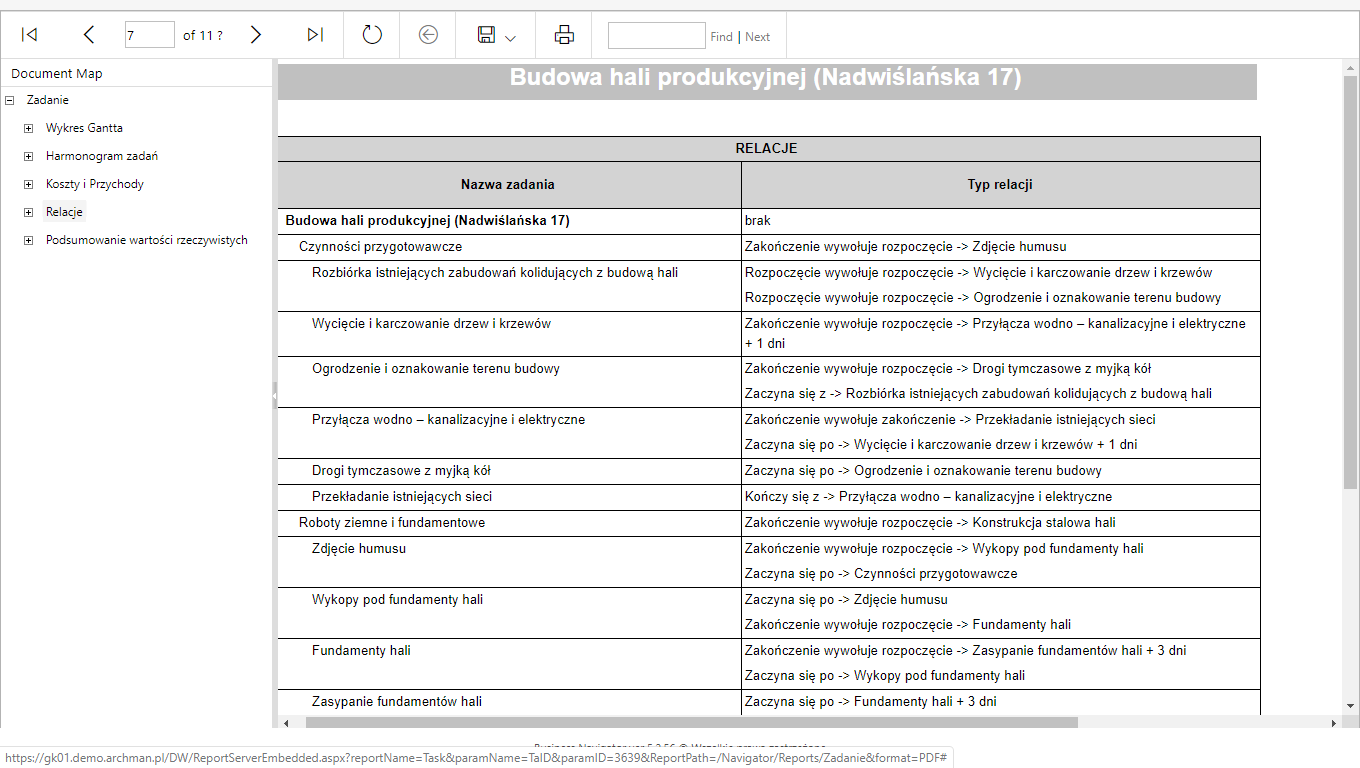Open Podsumowanie wartości rzeczywistych in document map
Viewport: 1360px width, 768px height.
(x=147, y=240)
